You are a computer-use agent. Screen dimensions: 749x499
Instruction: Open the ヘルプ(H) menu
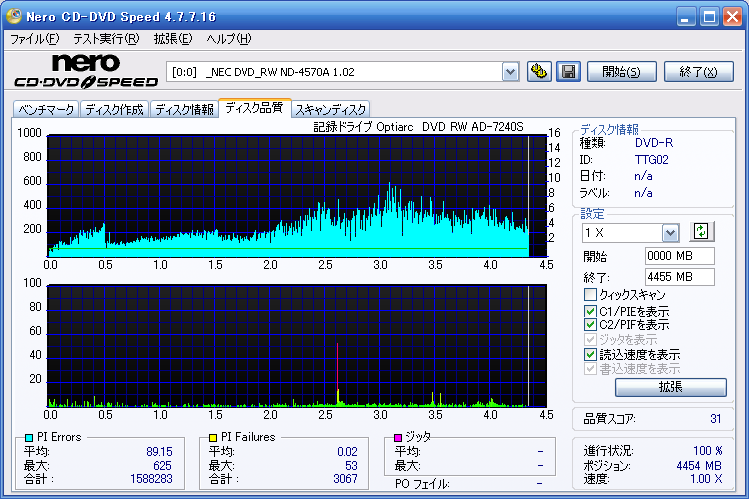(x=228, y=39)
